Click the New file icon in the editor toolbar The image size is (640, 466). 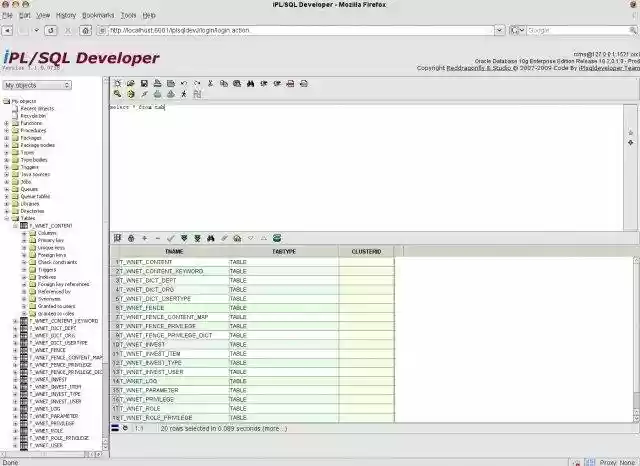coord(118,84)
